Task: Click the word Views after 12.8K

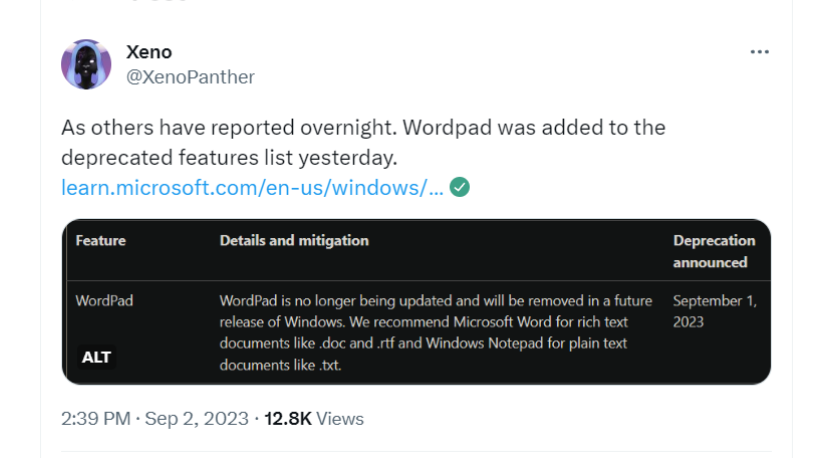Action: click(x=340, y=419)
